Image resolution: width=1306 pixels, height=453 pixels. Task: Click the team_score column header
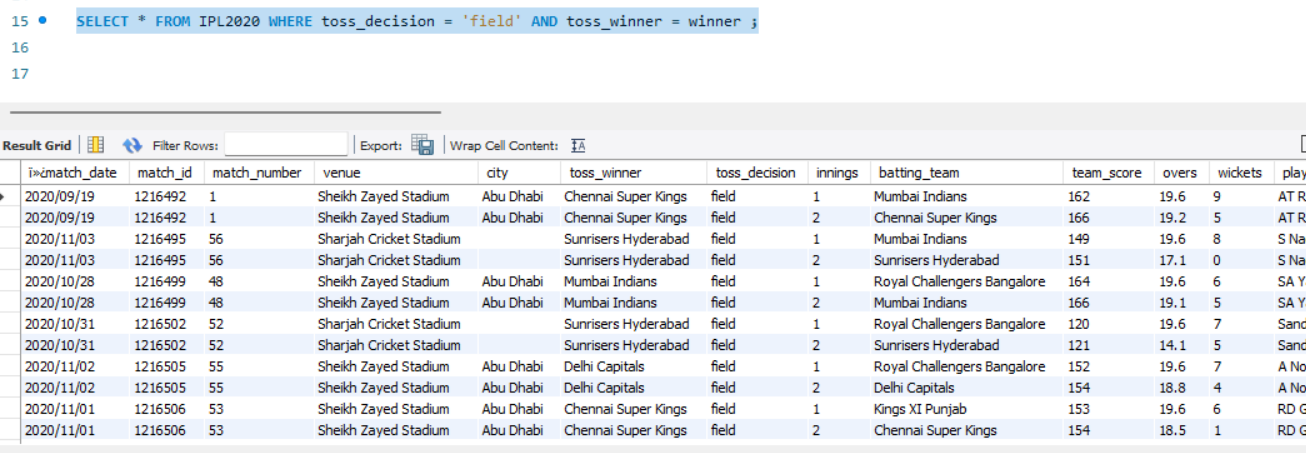[1109, 173]
